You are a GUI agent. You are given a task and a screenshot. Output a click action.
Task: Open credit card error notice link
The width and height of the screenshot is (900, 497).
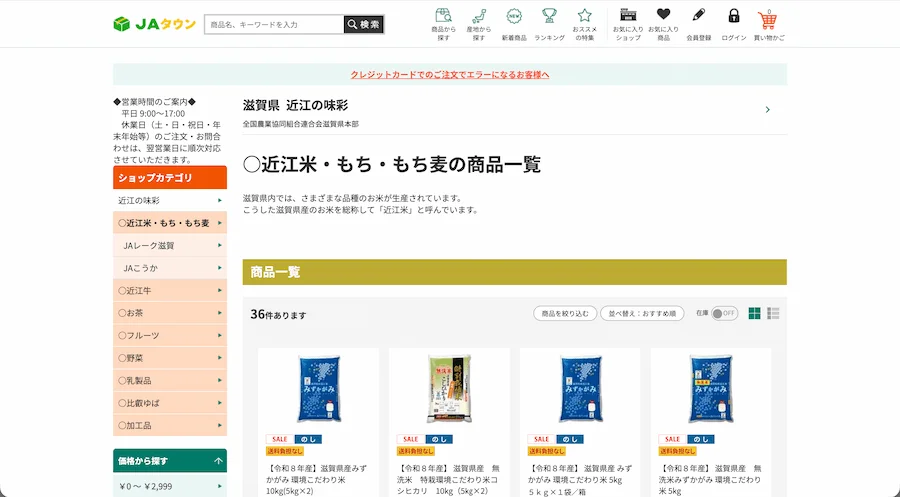tap(450, 75)
